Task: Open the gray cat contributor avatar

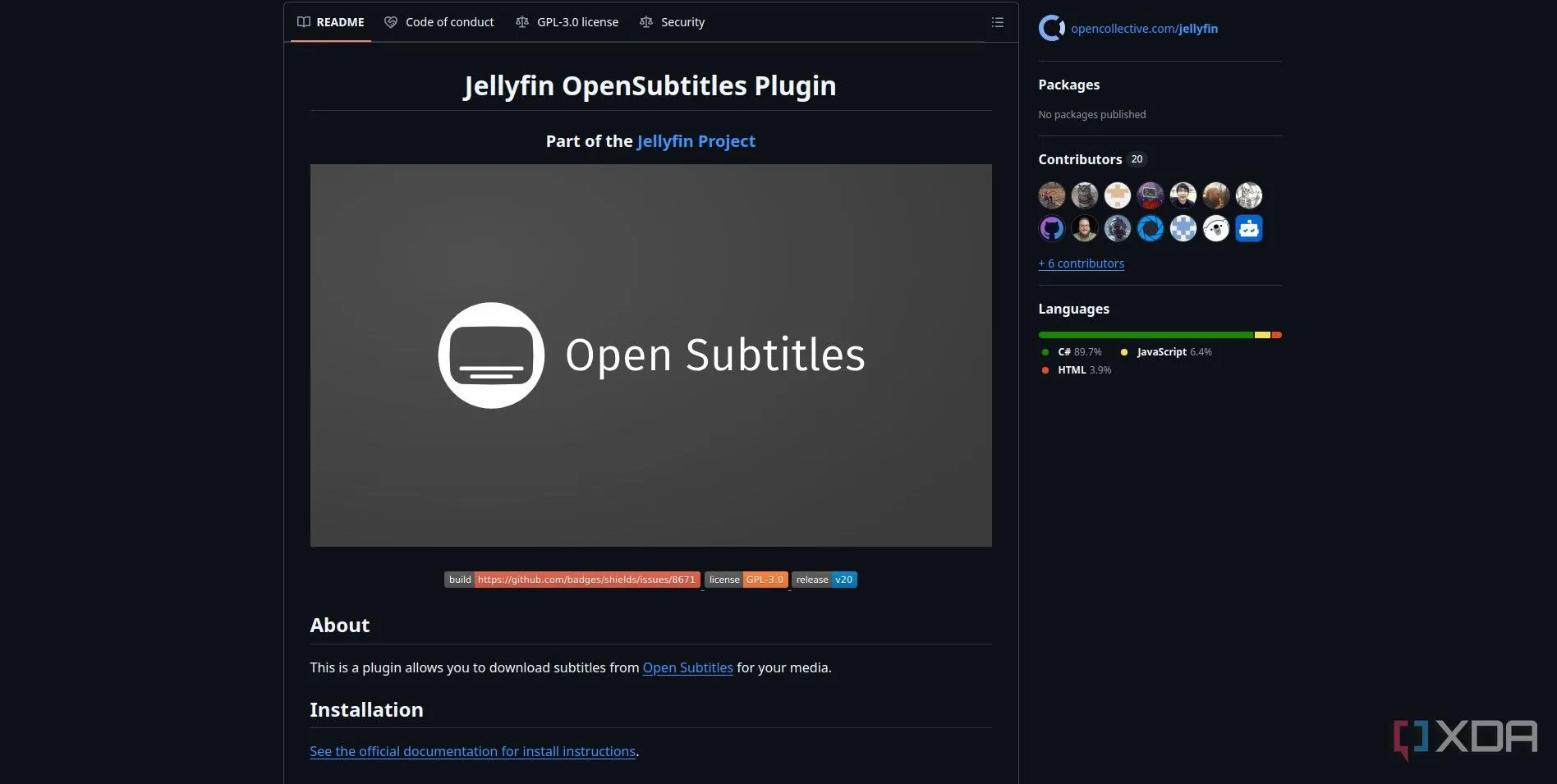Action: (1084, 195)
